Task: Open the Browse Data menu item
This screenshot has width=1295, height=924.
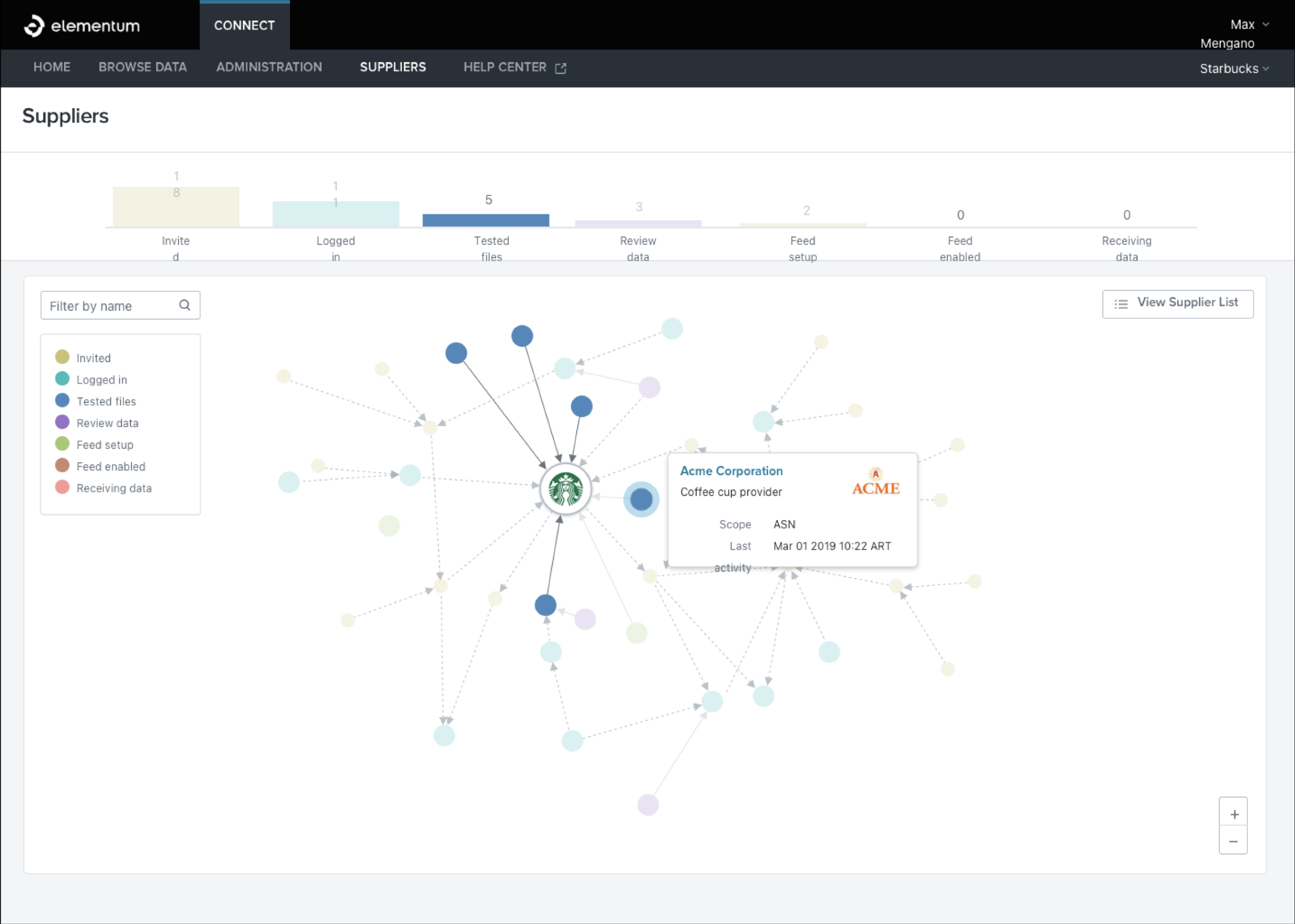Action: (x=142, y=67)
